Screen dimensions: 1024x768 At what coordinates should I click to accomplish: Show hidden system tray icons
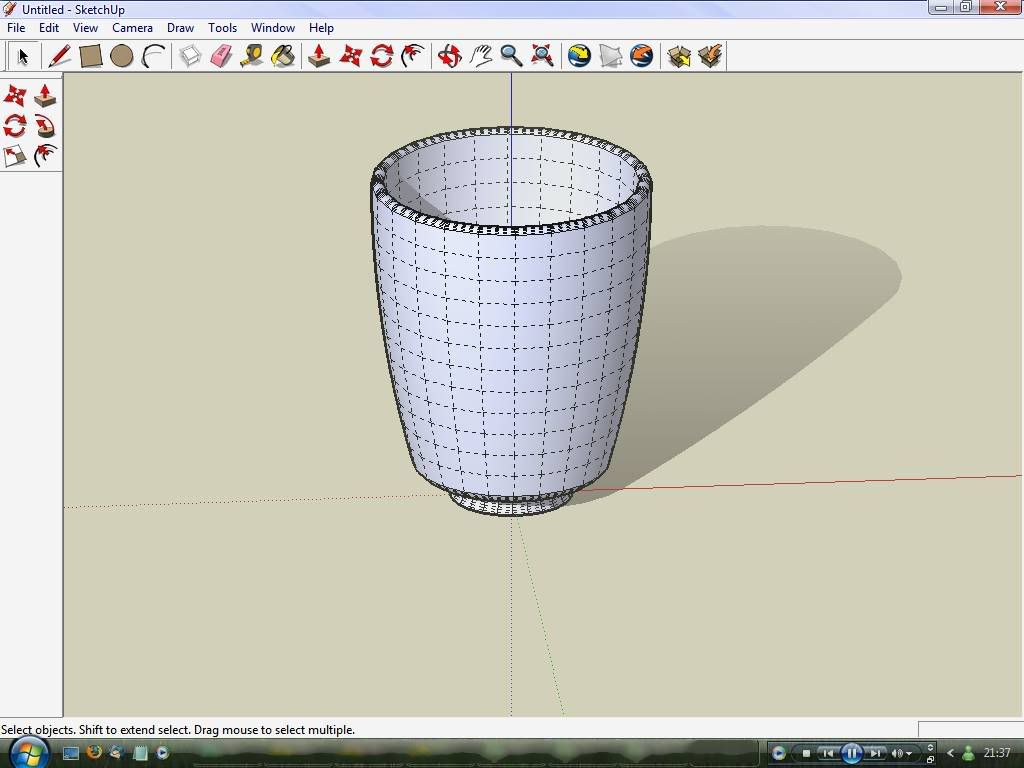[x=950, y=753]
